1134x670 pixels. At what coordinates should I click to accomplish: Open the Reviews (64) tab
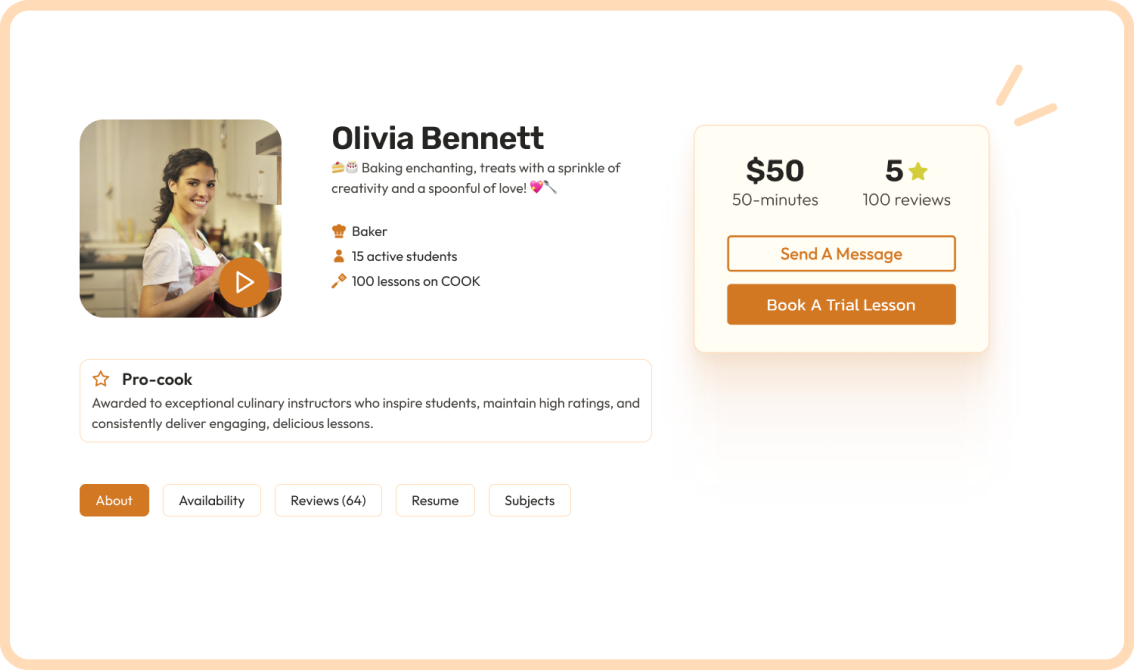tap(328, 500)
